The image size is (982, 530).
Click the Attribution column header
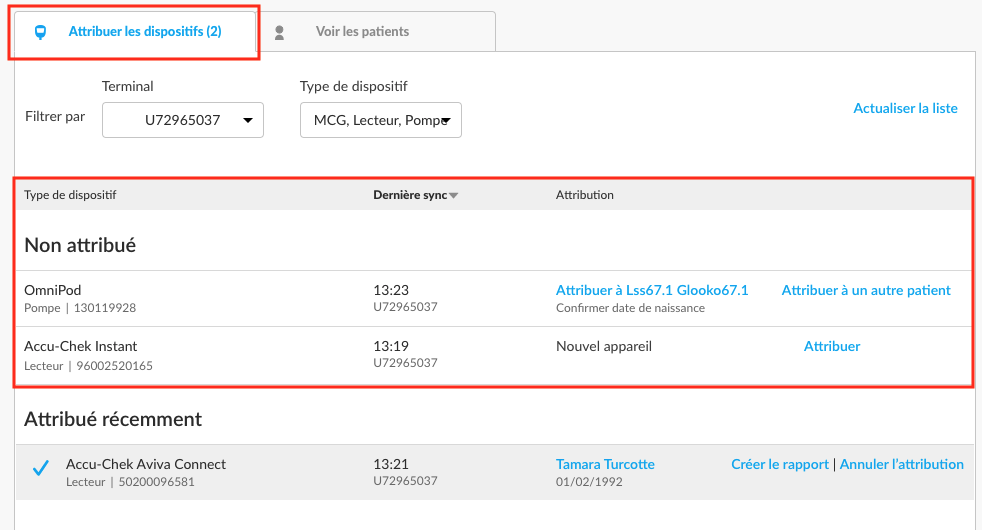[584, 195]
